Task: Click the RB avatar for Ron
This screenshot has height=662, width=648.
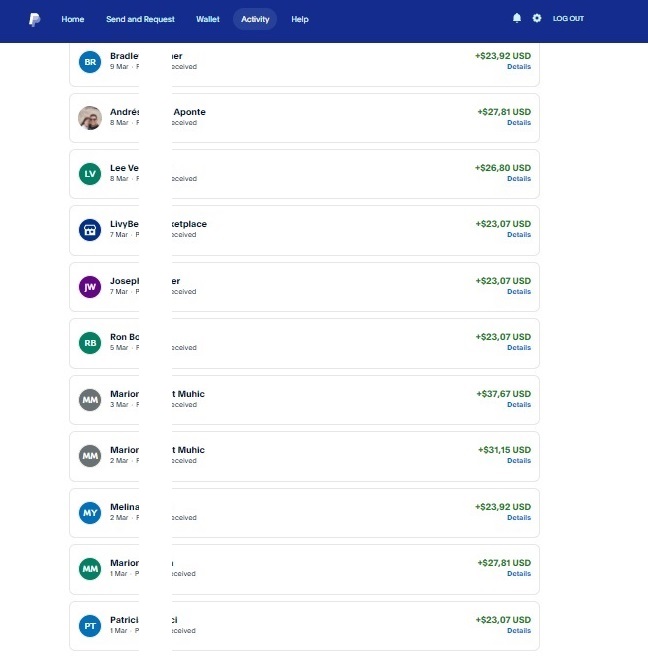Action: pyautogui.click(x=90, y=343)
